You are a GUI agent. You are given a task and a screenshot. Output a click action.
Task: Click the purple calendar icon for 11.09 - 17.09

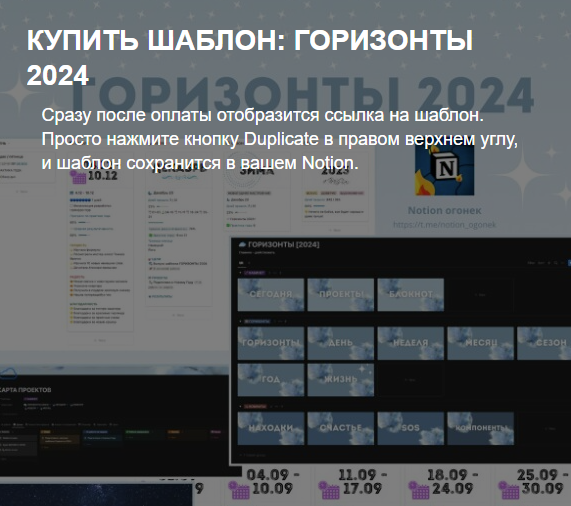click(x=328, y=490)
